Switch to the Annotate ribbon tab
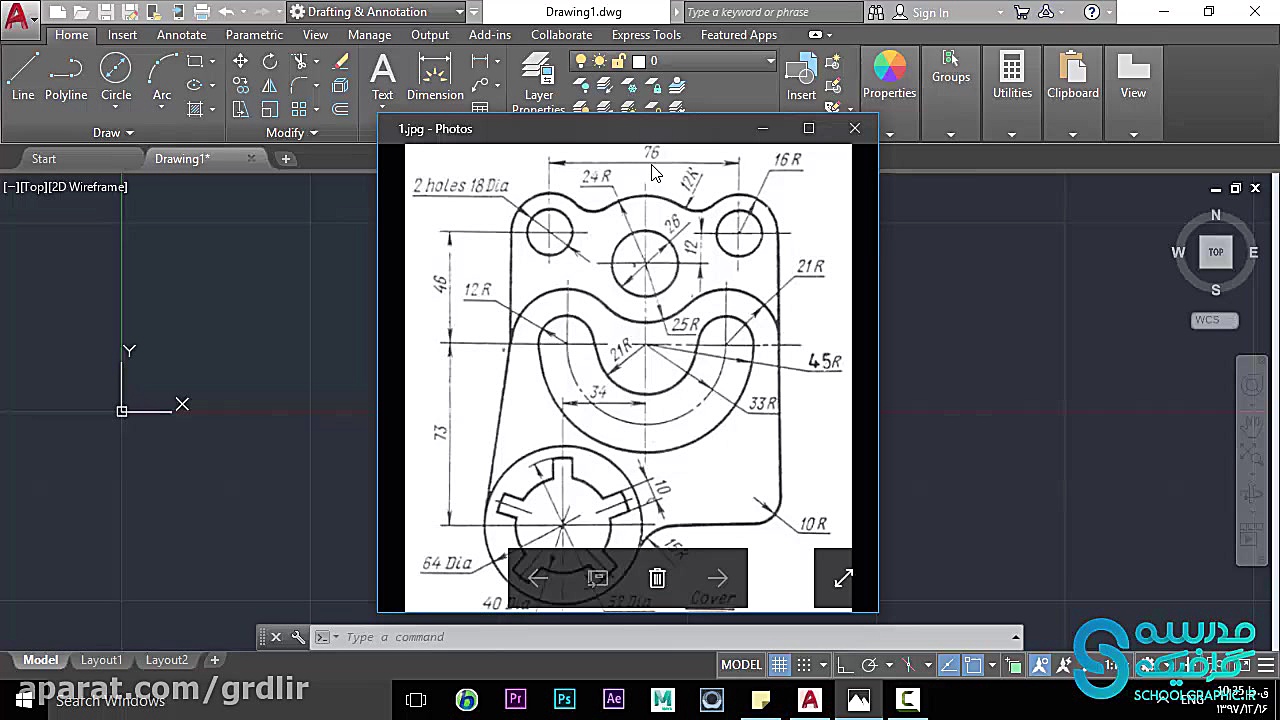 point(181,35)
